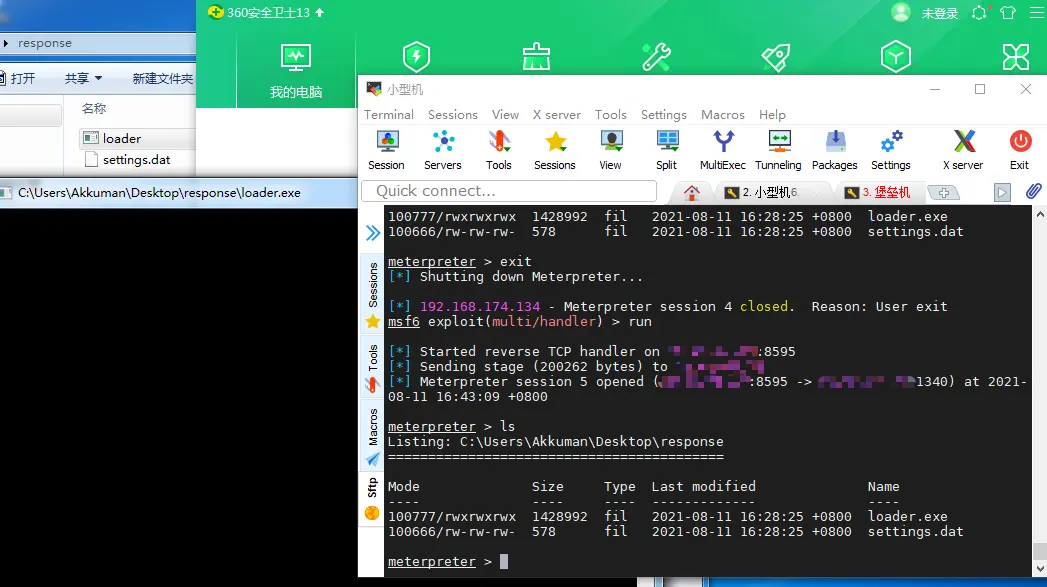Click 未登录 login link in 360

coord(939,13)
